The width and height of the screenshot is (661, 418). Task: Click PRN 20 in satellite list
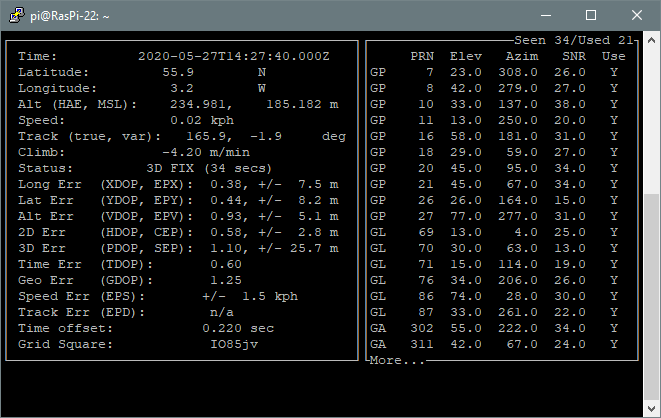[x=426, y=169]
